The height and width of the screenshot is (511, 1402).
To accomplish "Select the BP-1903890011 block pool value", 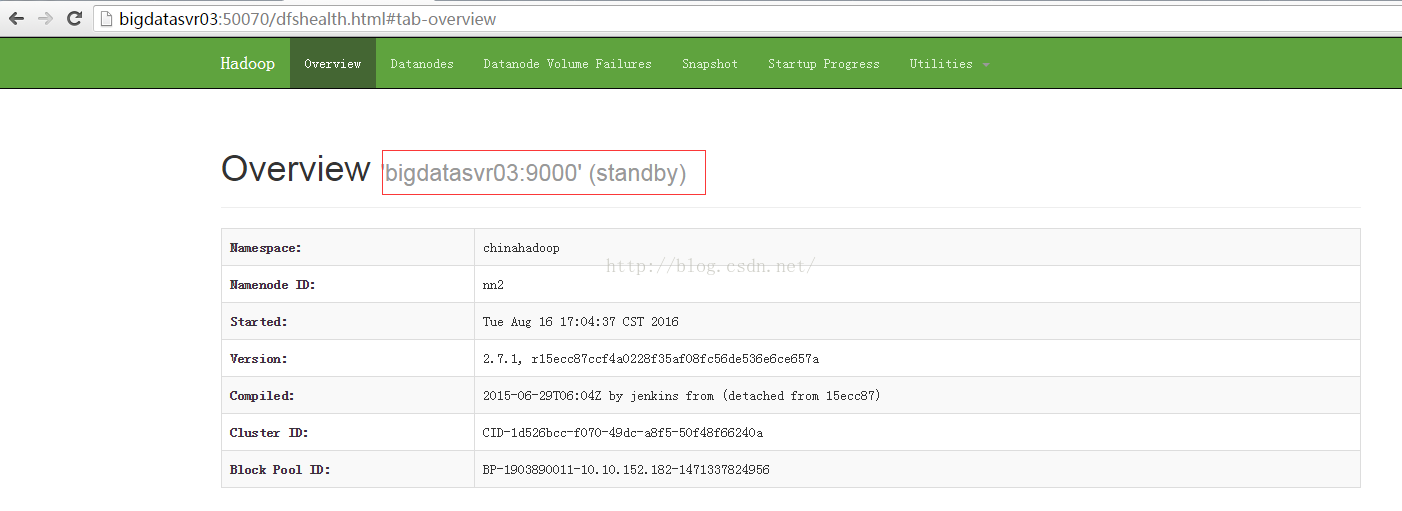I will pyautogui.click(x=626, y=469).
